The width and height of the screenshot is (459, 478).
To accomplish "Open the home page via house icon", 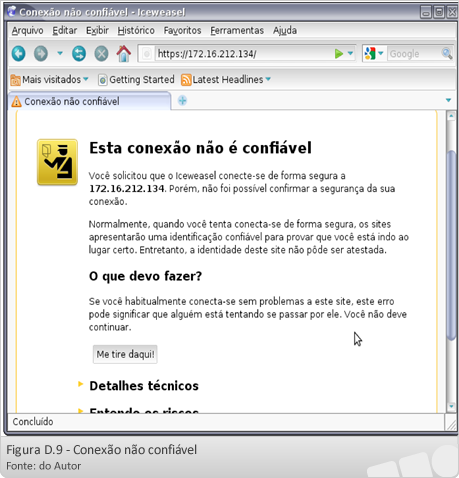I will (123, 53).
